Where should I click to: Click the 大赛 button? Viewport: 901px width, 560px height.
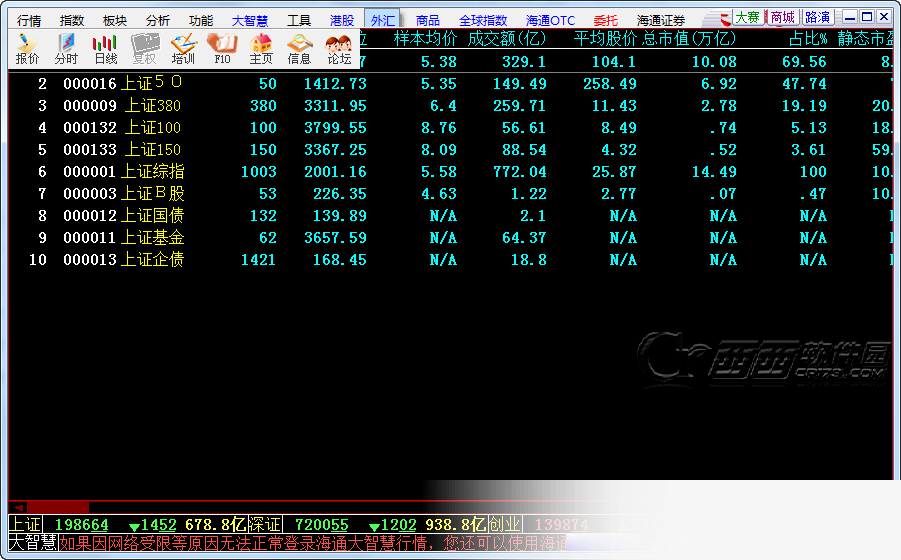tap(748, 17)
